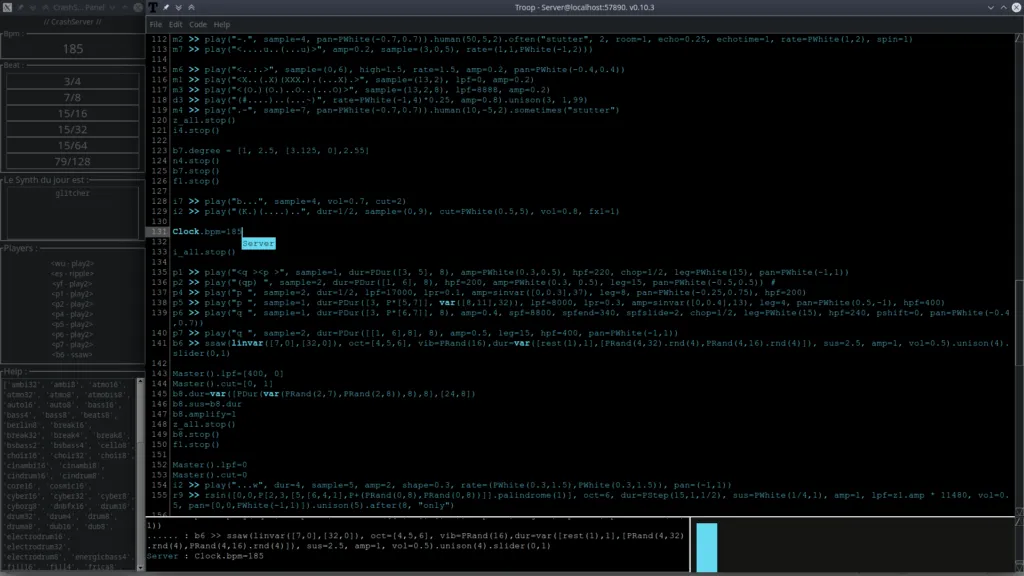Click line i_all.stop() at line 133
Viewport: 1024px width, 576px height.
point(204,252)
